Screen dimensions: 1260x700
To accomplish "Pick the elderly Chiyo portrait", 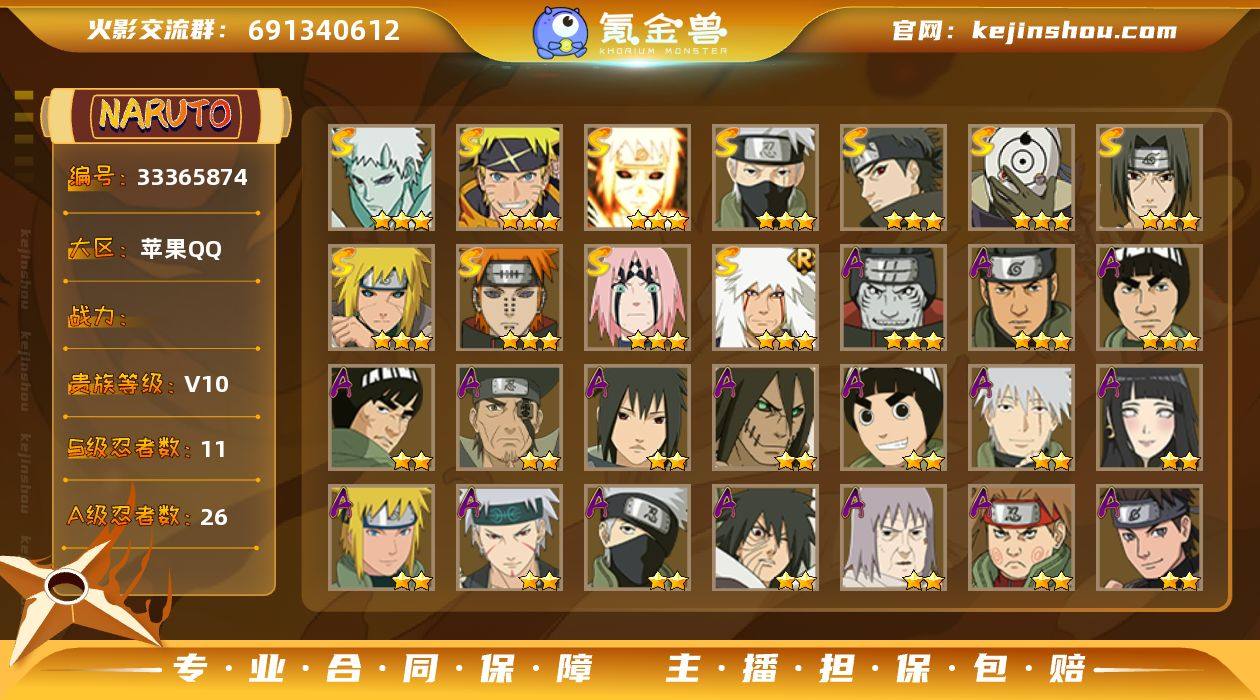I will (893, 537).
